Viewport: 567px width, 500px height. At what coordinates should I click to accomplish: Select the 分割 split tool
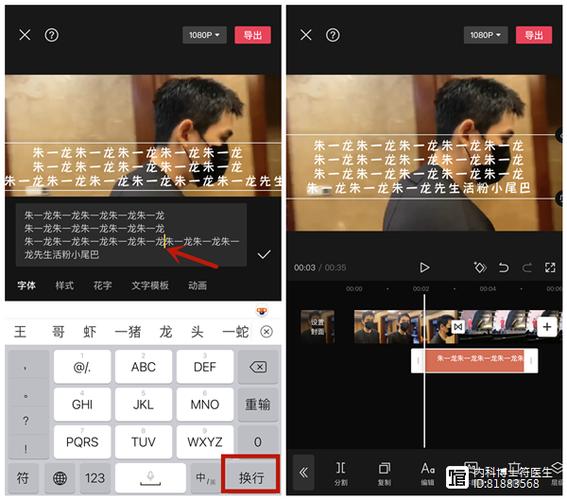click(341, 473)
